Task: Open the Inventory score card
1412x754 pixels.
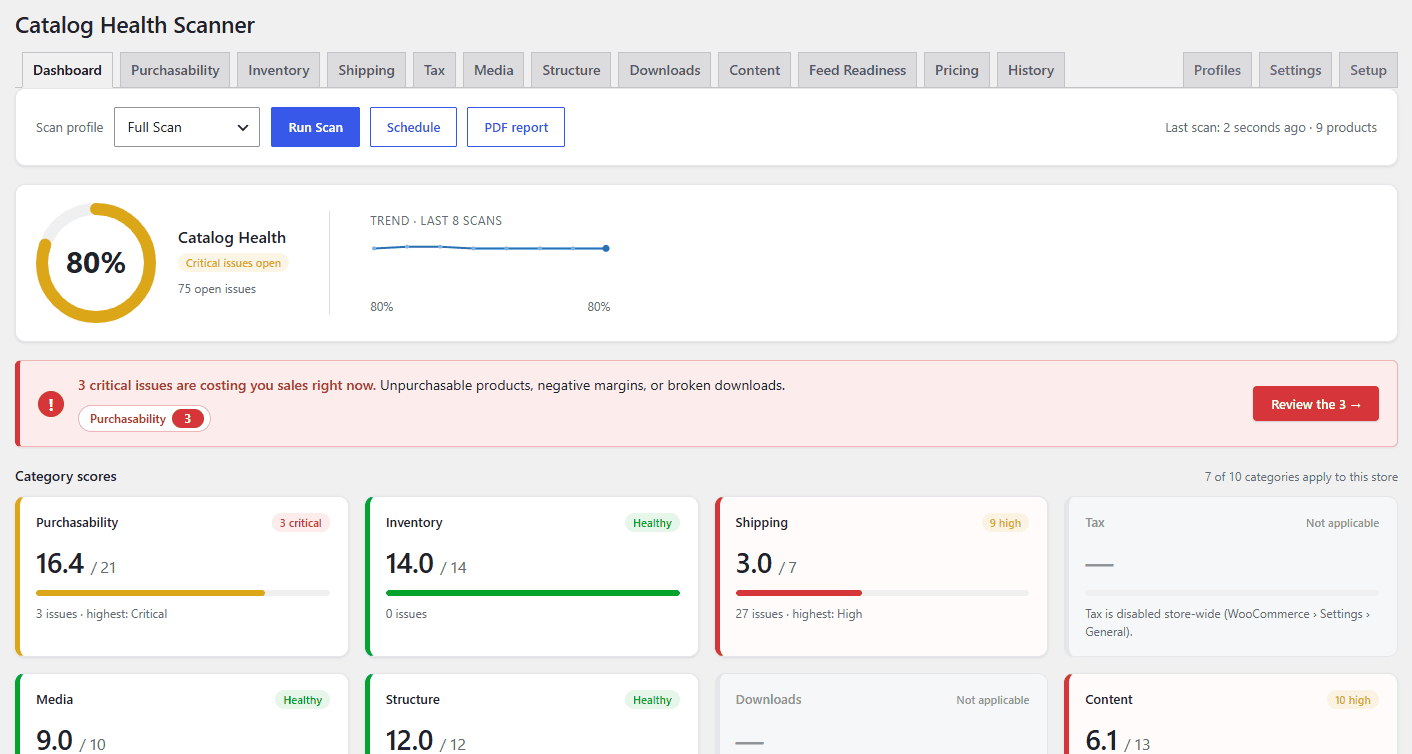Action: click(532, 576)
